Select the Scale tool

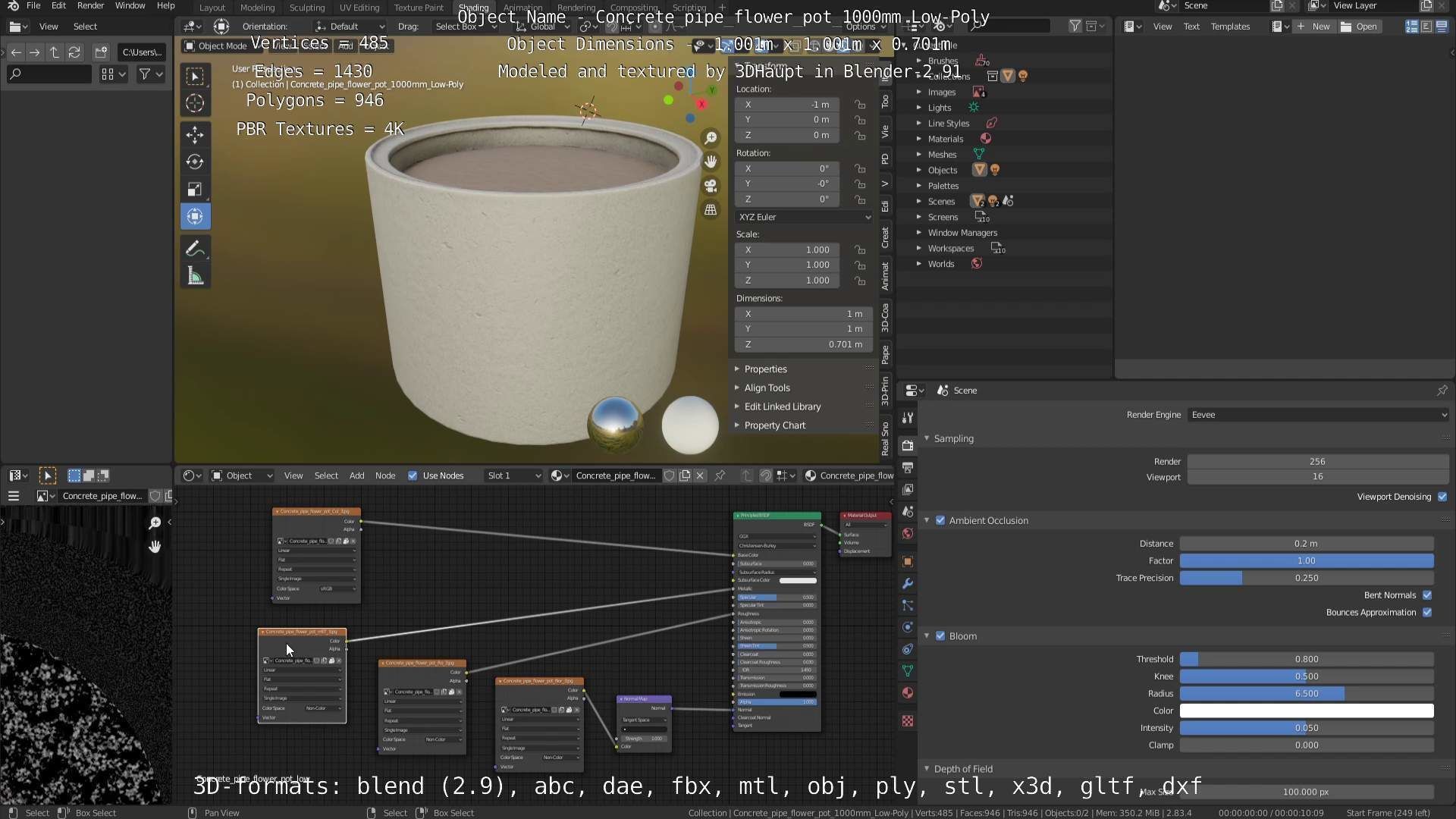tap(195, 189)
